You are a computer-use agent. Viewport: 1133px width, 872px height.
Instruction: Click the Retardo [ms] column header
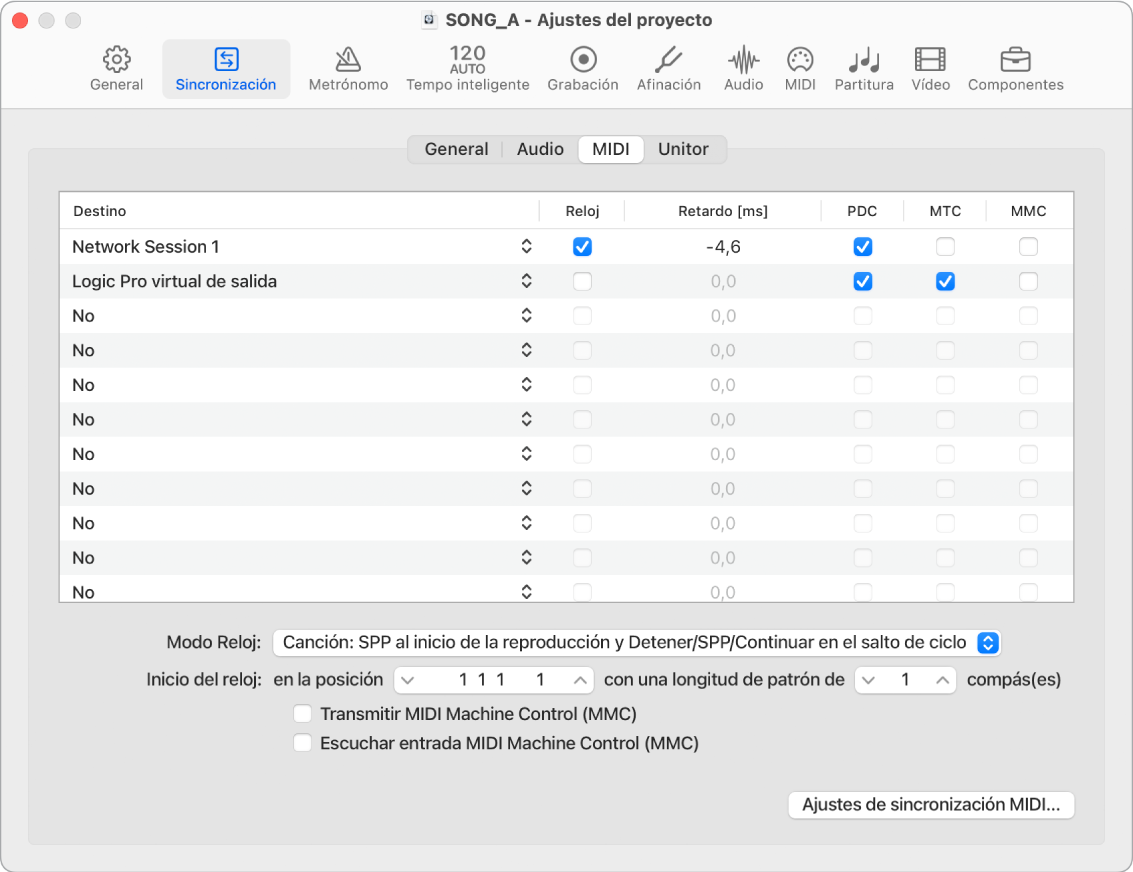(x=723, y=211)
